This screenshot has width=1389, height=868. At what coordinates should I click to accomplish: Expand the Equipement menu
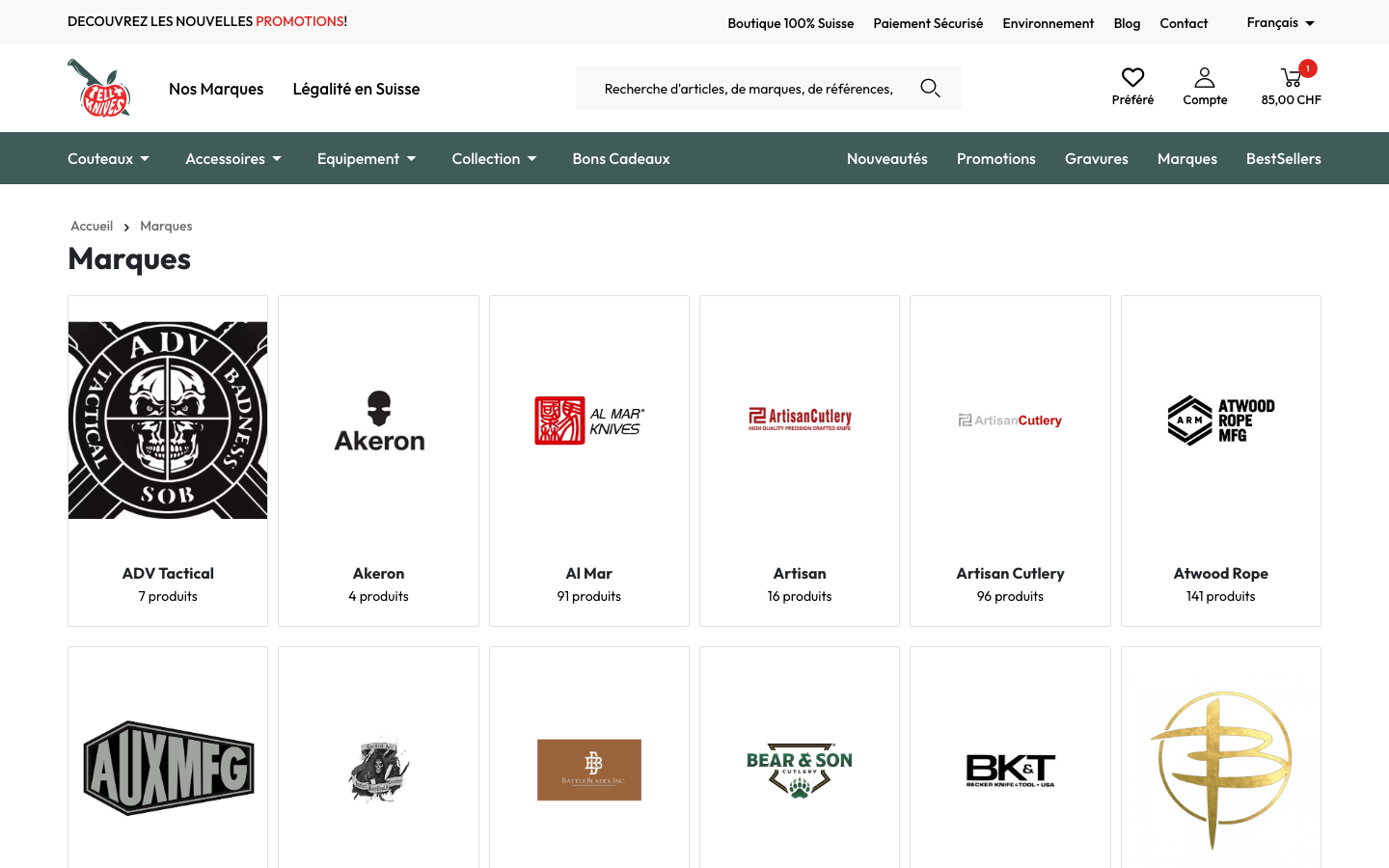pos(367,158)
